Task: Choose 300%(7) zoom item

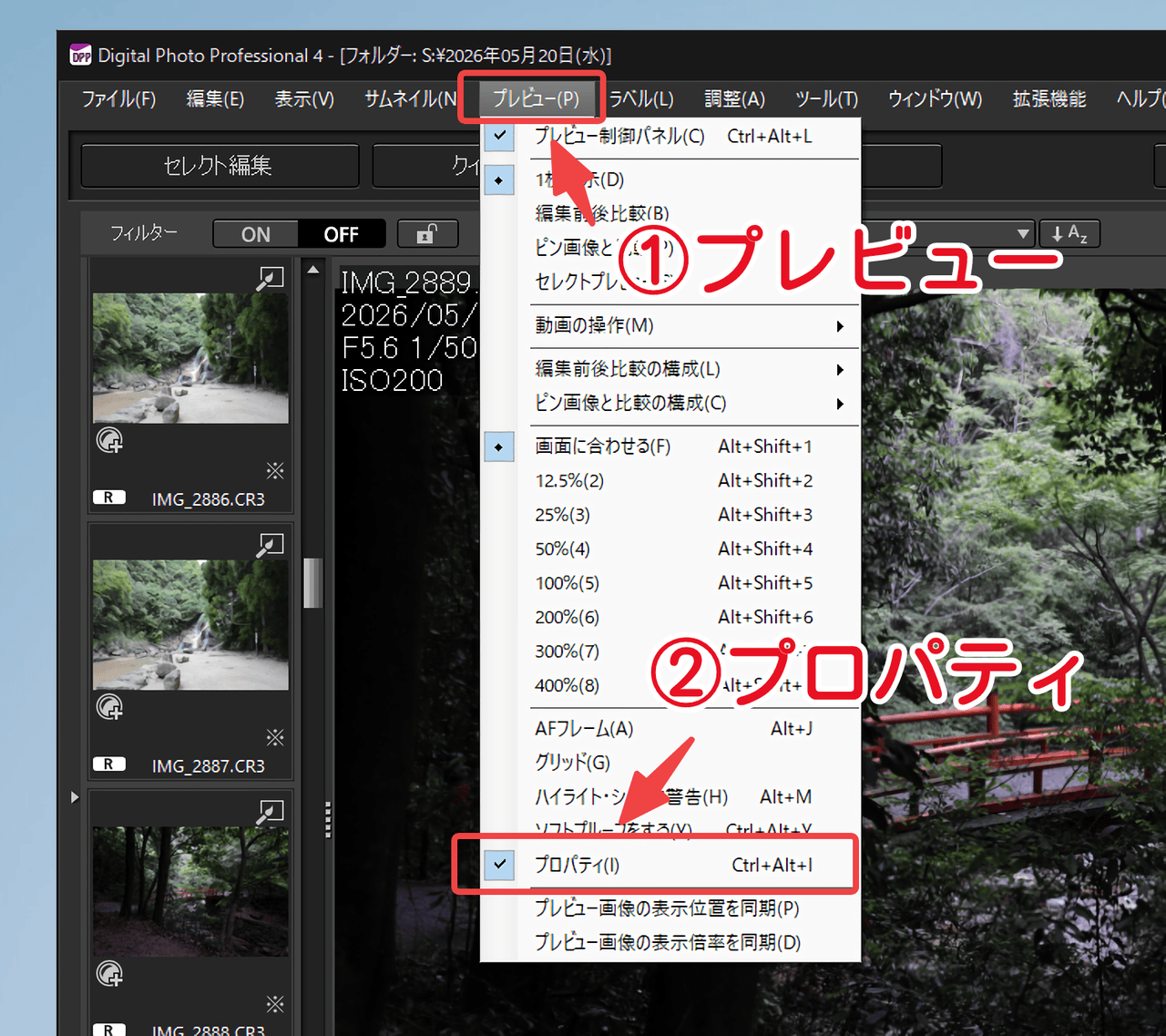Action: point(670,651)
